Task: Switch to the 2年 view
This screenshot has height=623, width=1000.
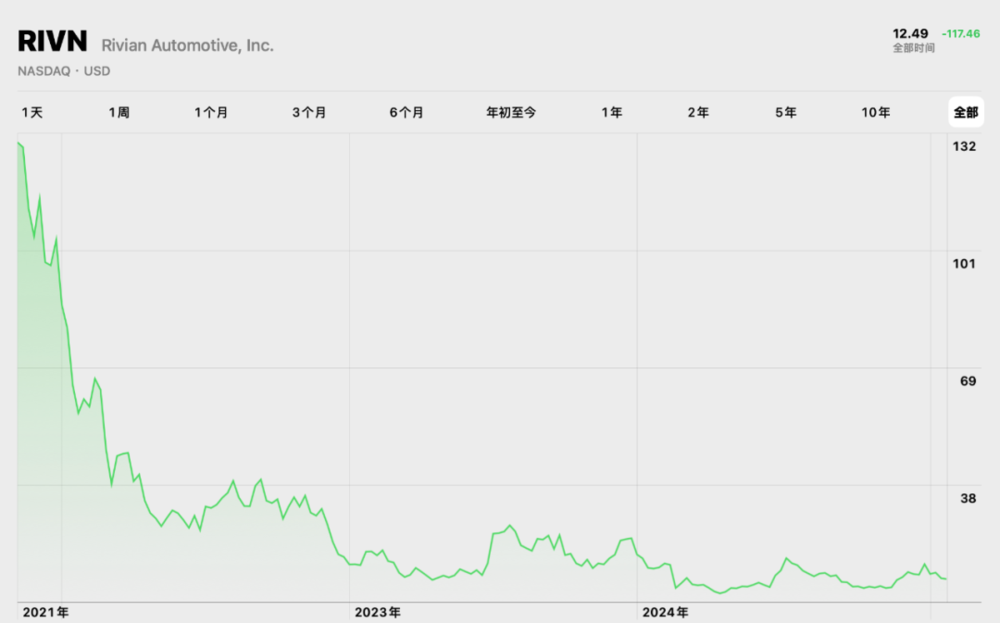Action: tap(697, 112)
